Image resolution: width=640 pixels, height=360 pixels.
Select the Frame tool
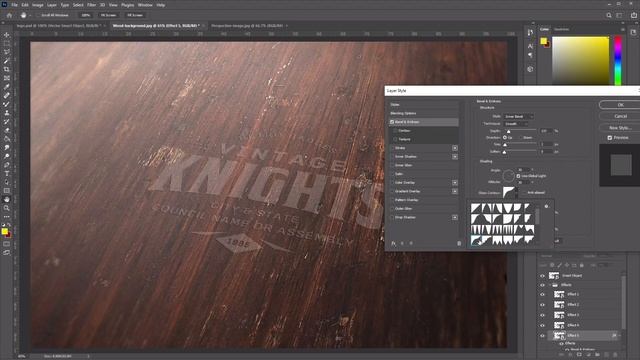(7, 78)
